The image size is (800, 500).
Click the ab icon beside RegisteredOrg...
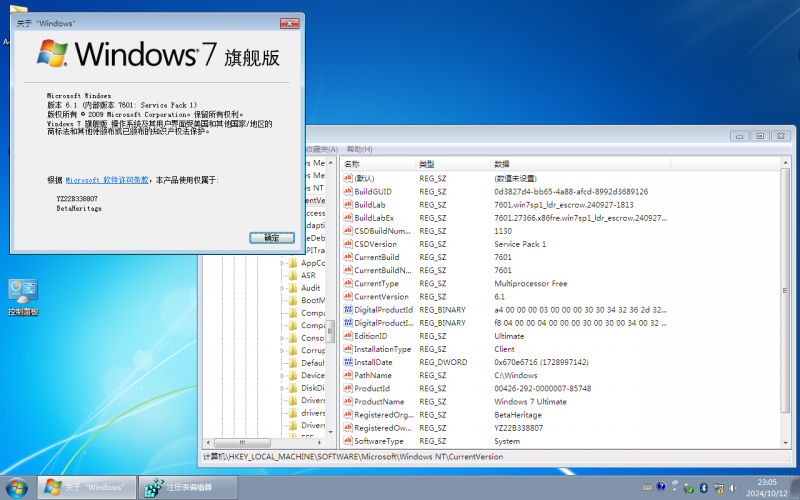coord(348,415)
